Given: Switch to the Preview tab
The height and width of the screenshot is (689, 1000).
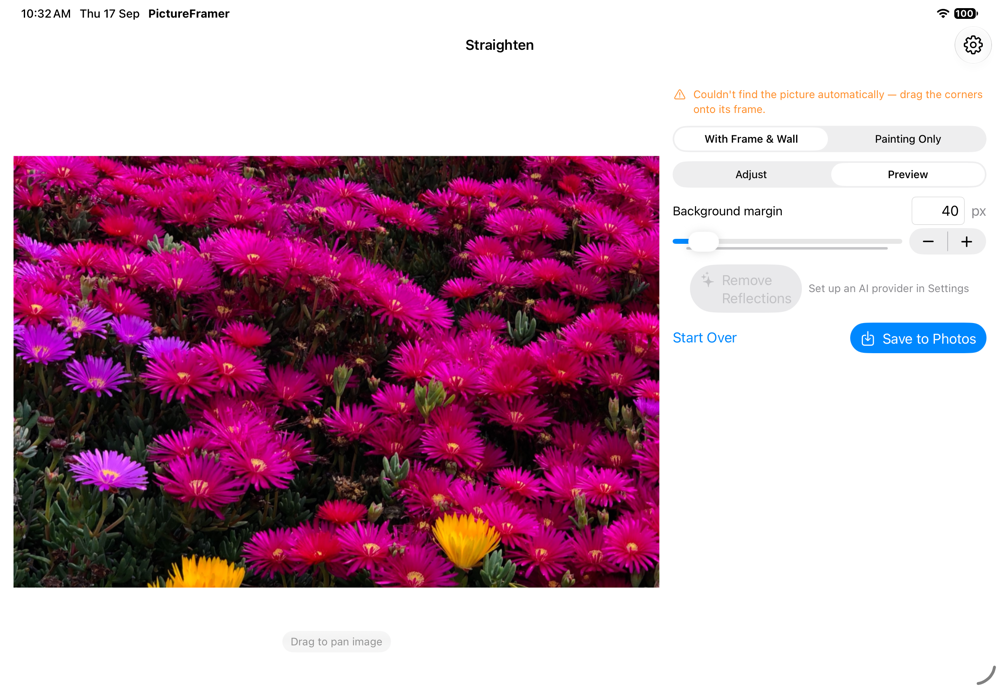Looking at the screenshot, I should click(907, 174).
